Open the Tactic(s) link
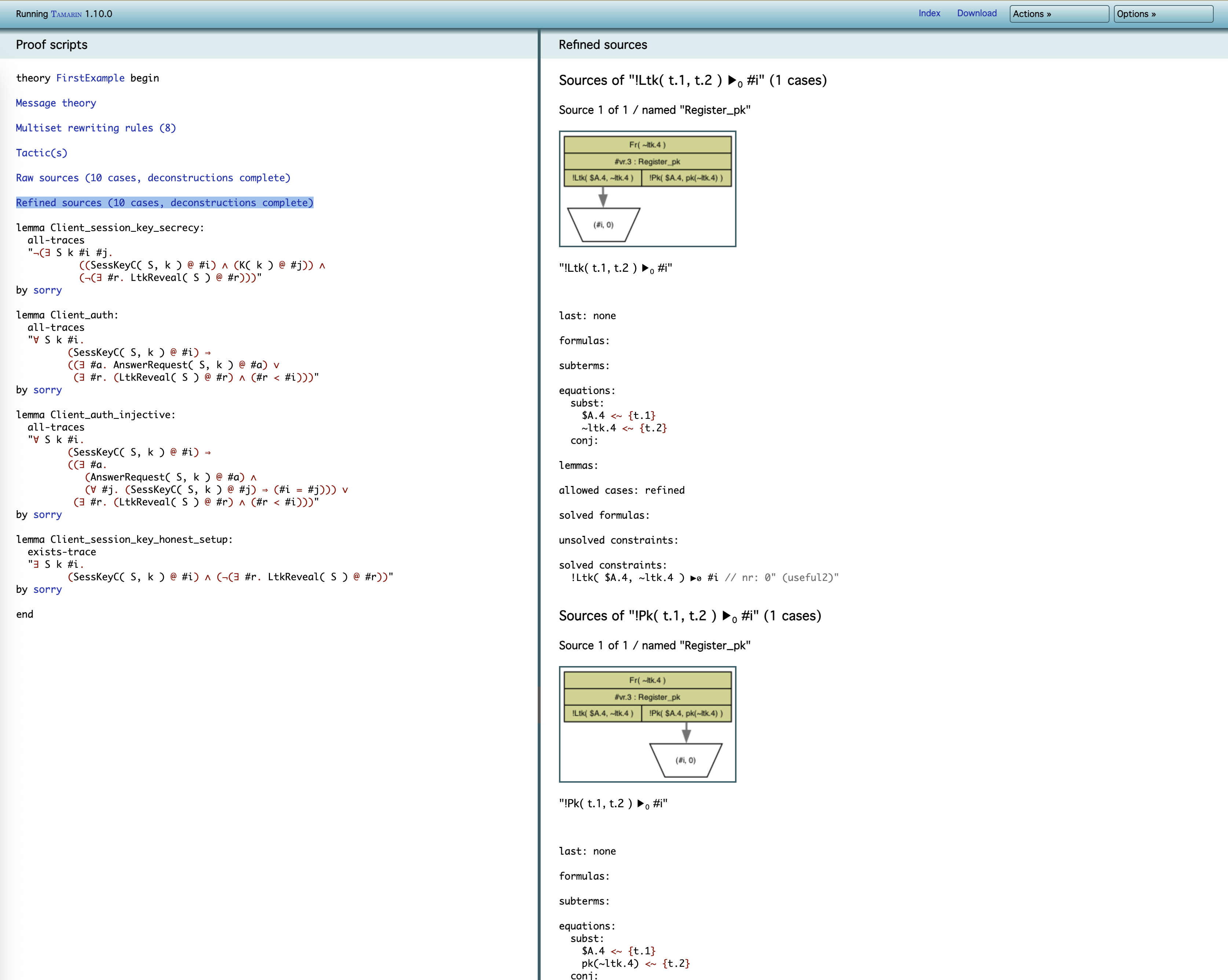Screen dimensions: 1228x980 tap(41, 153)
